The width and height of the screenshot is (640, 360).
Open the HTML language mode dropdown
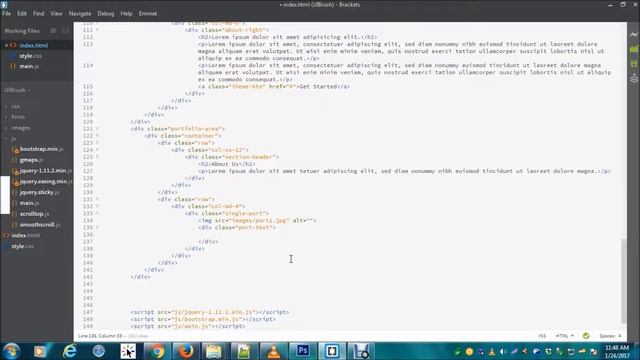point(564,336)
